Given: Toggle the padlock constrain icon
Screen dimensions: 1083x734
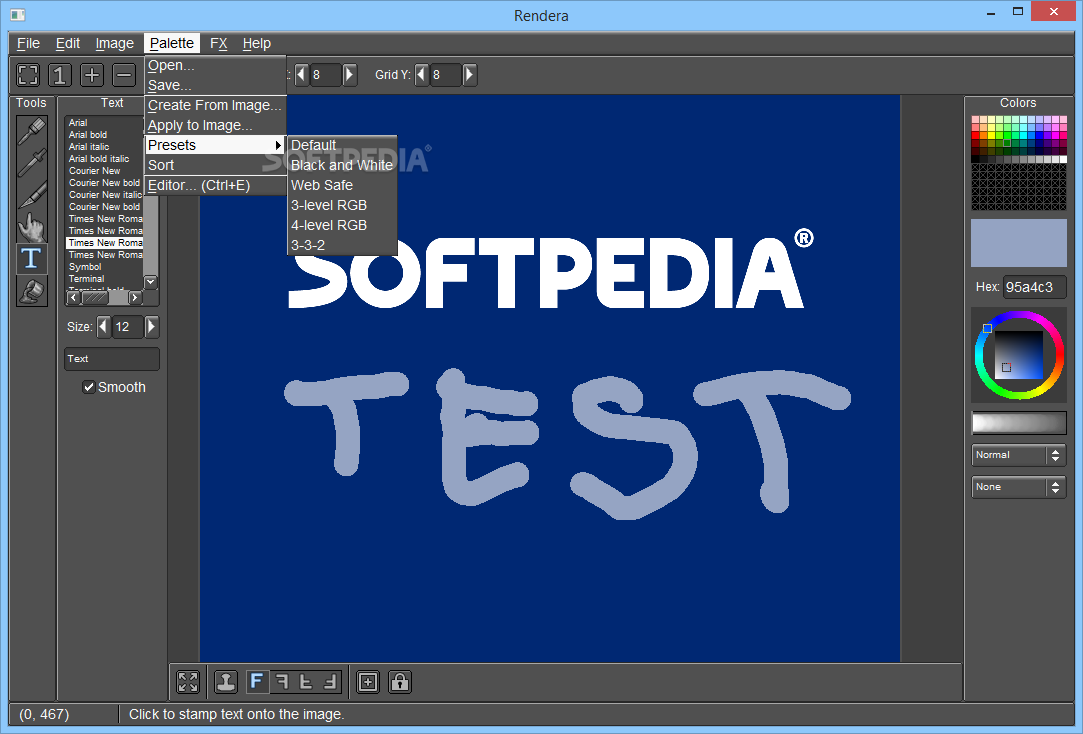Looking at the screenshot, I should click(x=400, y=682).
